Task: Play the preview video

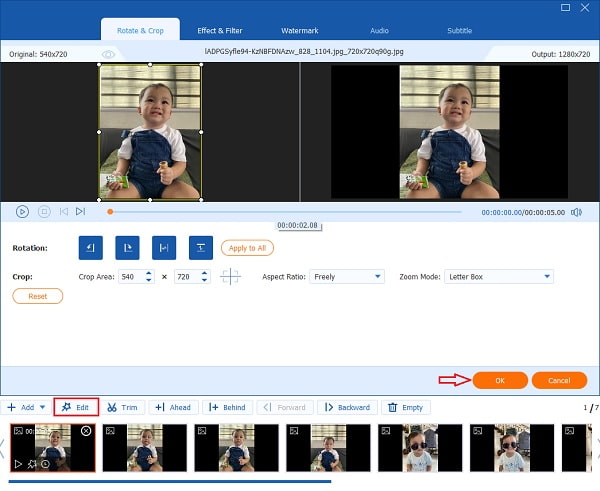Action: pos(22,212)
